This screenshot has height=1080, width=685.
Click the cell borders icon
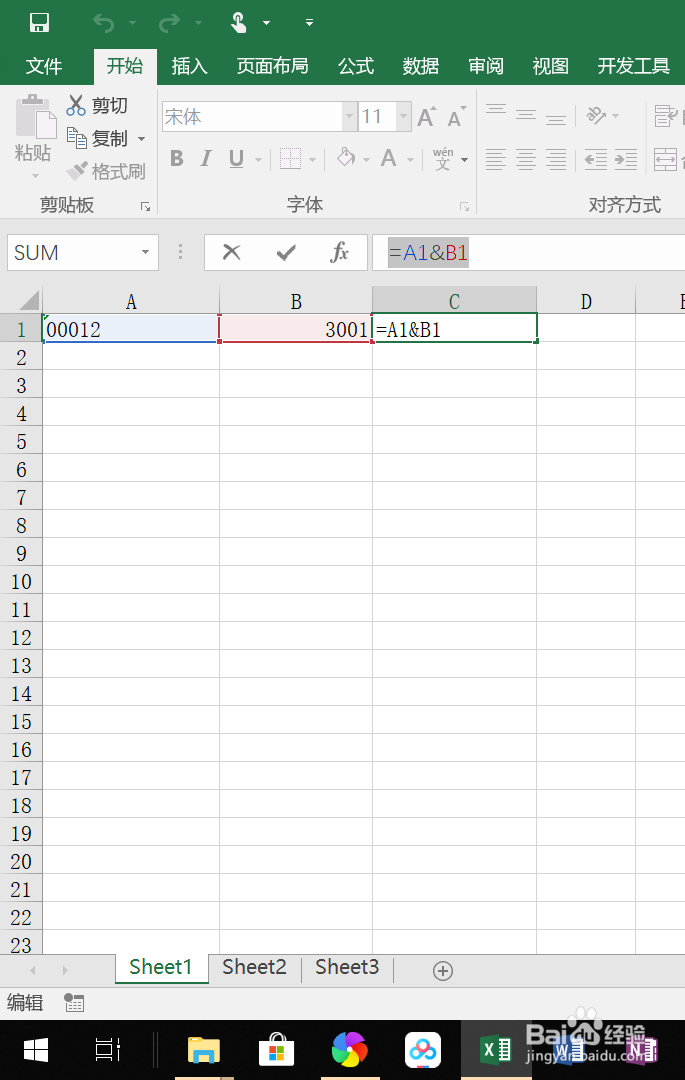tap(291, 159)
